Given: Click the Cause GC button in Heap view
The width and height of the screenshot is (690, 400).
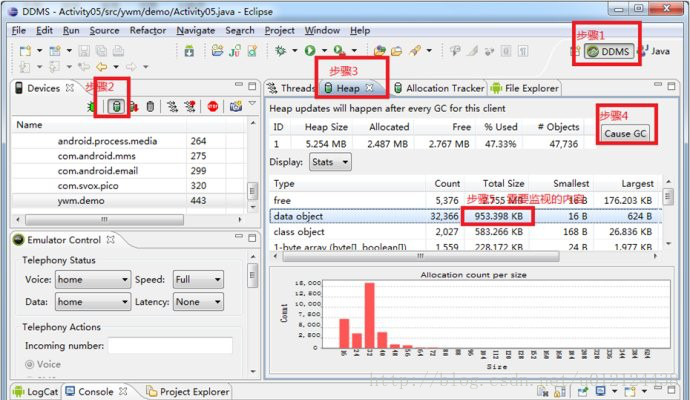Looking at the screenshot, I should click(625, 133).
